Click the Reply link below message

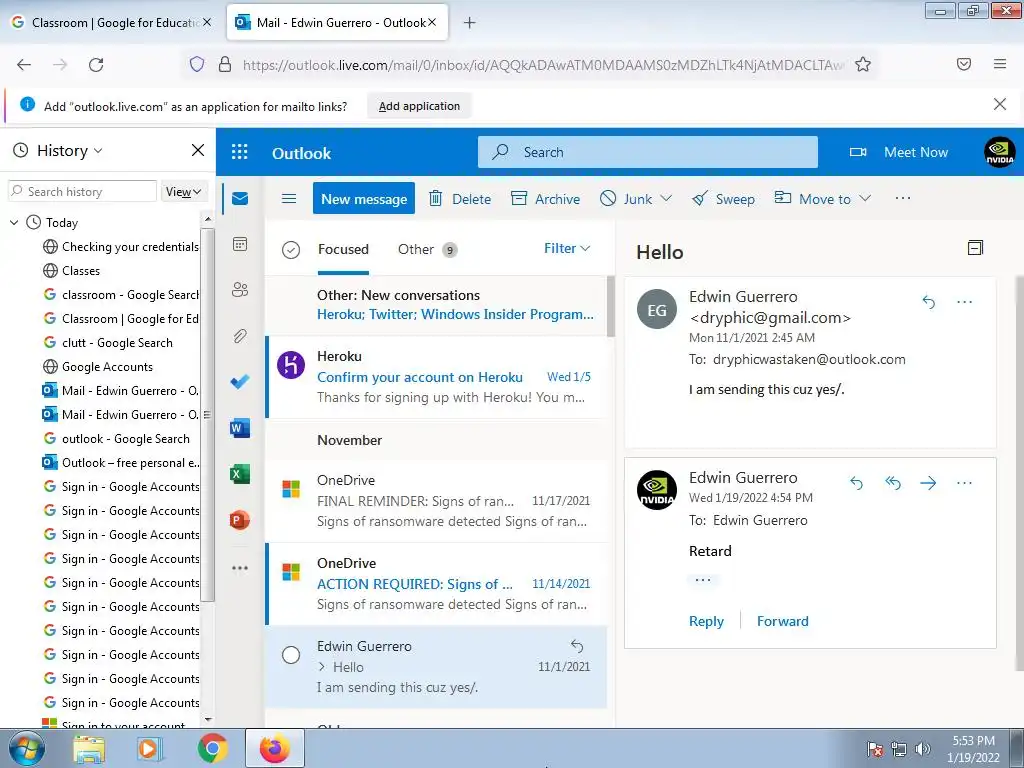coord(706,621)
